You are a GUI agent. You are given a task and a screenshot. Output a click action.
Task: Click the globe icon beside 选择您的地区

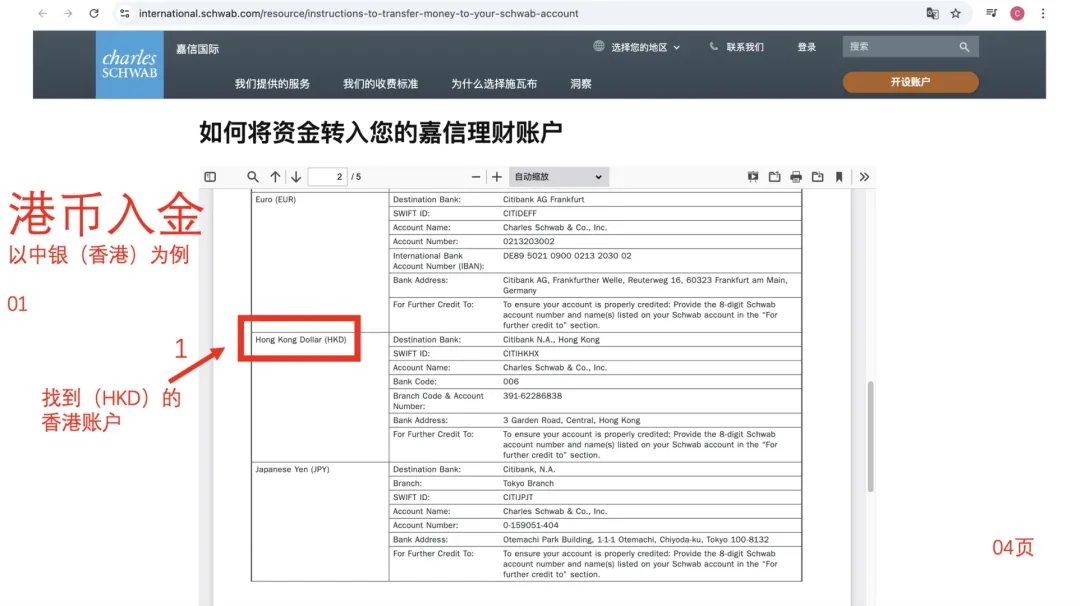coord(599,46)
